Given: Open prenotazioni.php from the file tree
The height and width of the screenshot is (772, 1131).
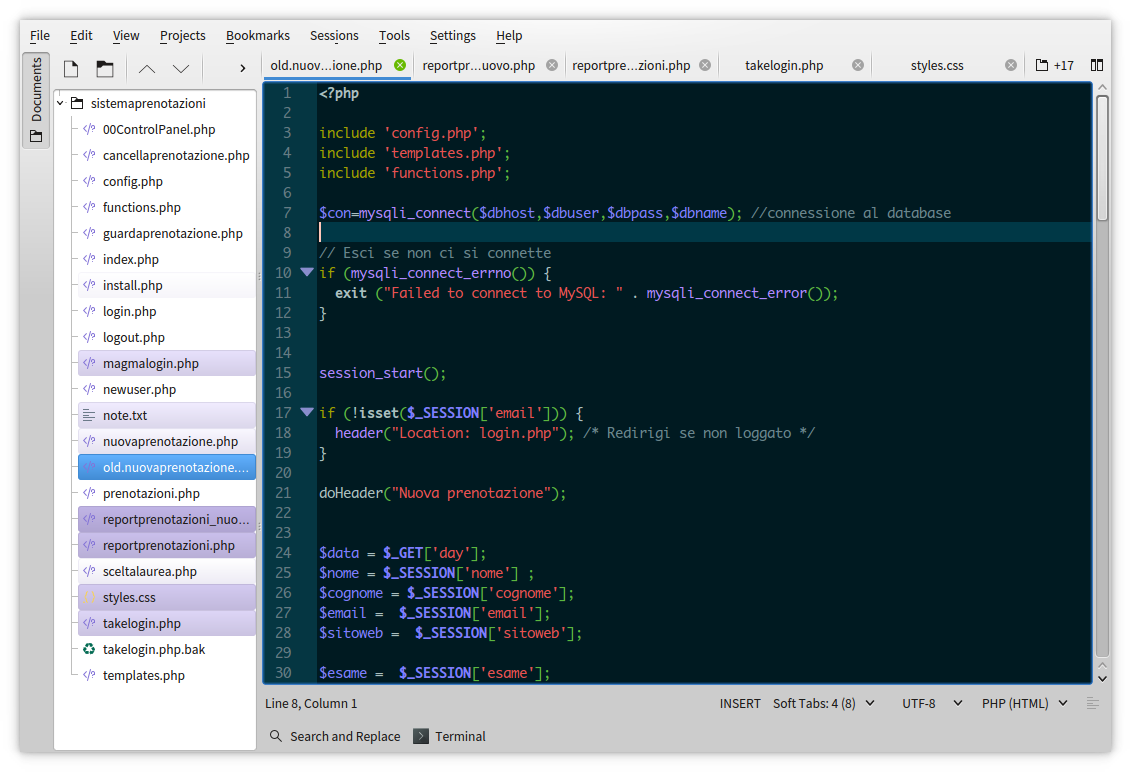Looking at the screenshot, I should (x=167, y=493).
